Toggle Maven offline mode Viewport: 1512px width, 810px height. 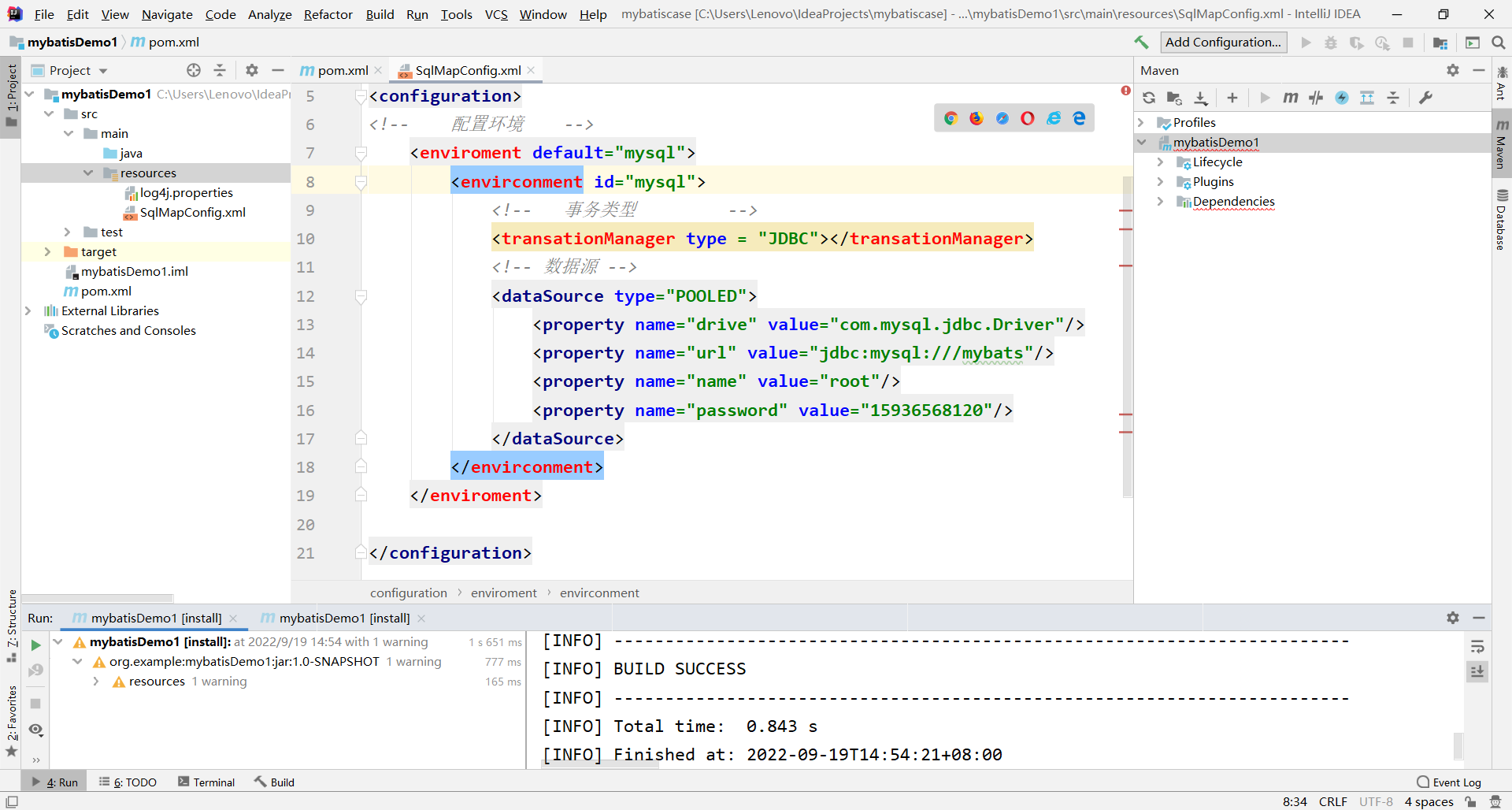[1316, 98]
